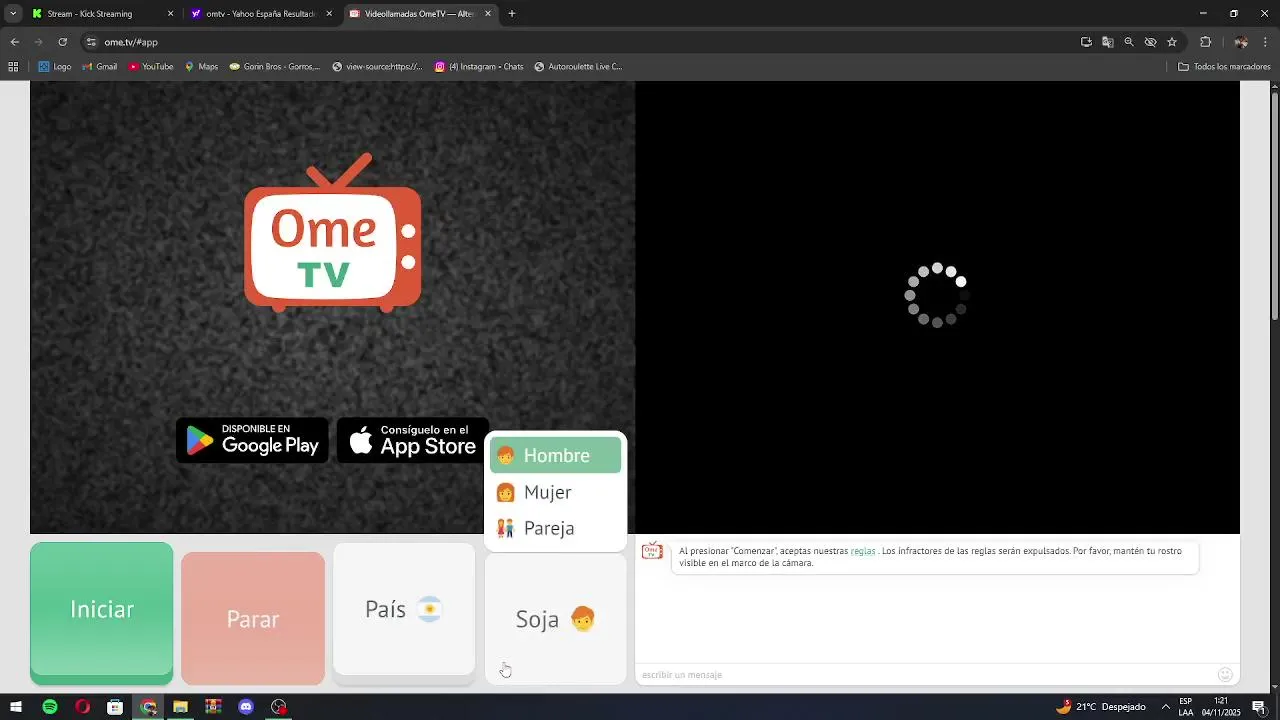Open the zoom level icon
The width and height of the screenshot is (1280, 720).
(1129, 42)
